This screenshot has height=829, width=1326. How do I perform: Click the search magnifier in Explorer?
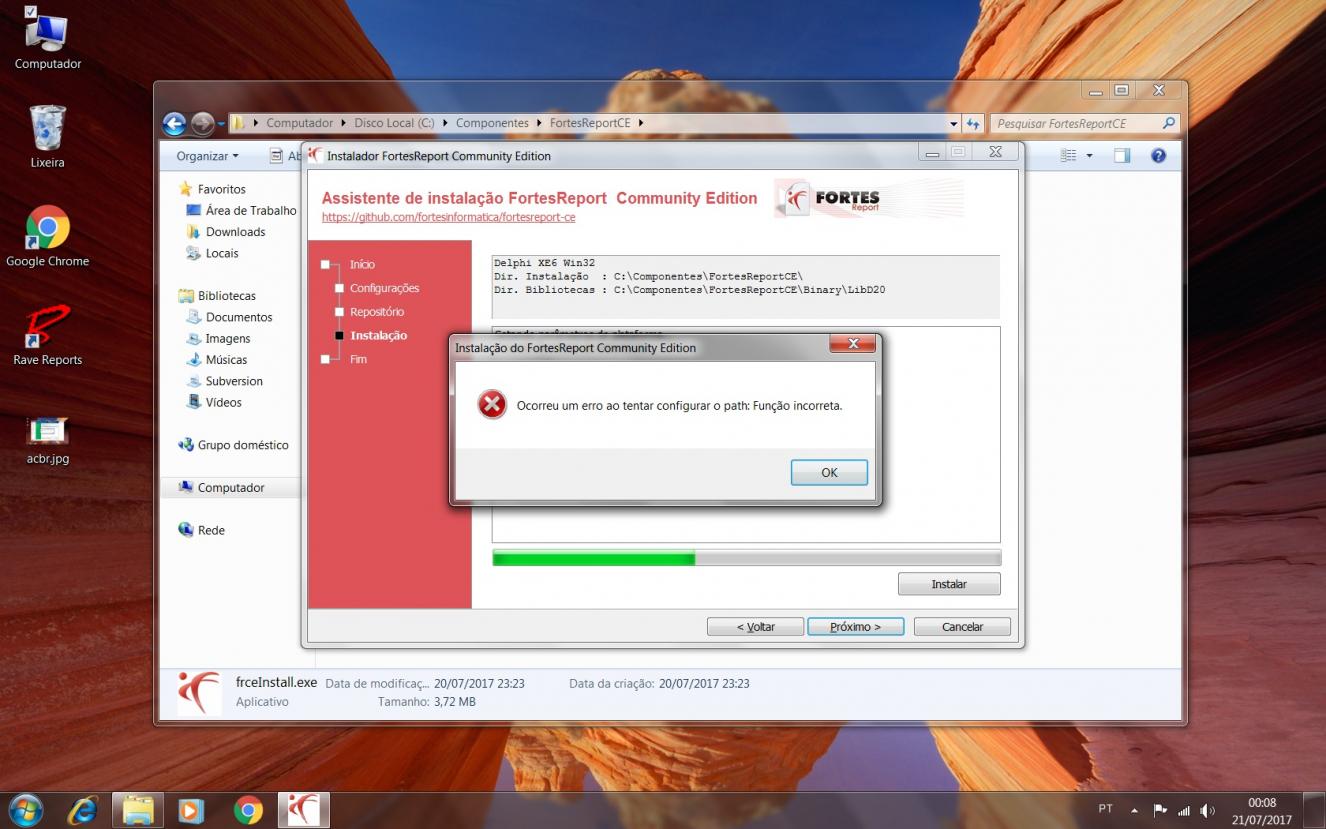point(1169,123)
